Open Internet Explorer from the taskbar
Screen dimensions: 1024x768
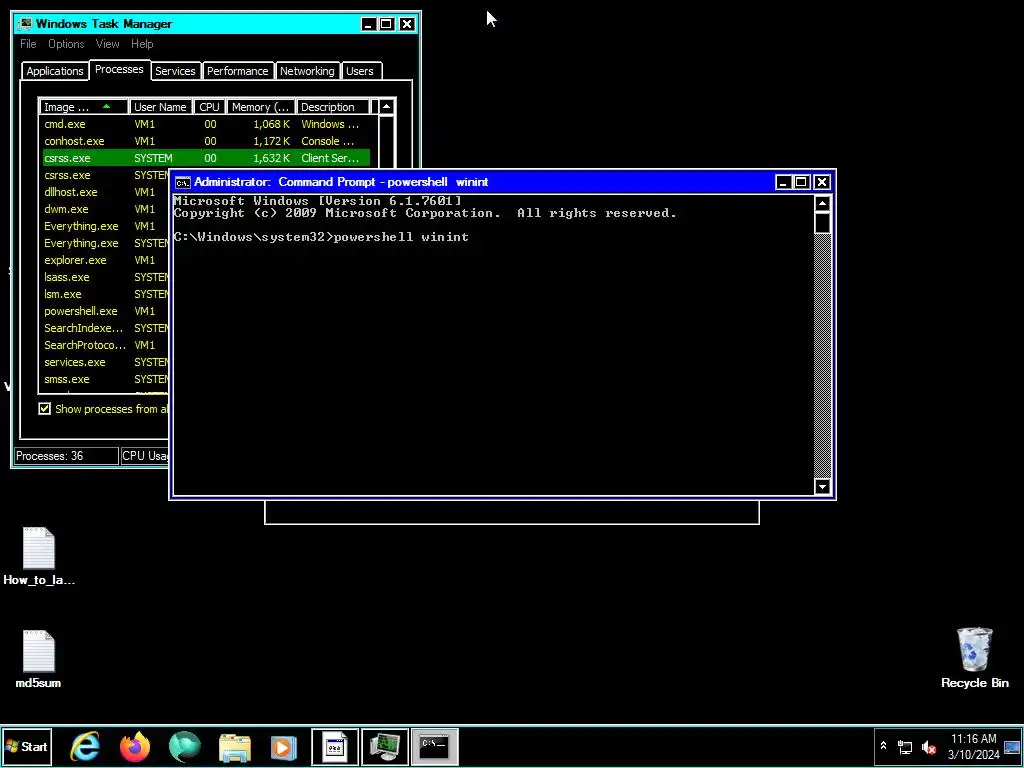[x=85, y=746]
